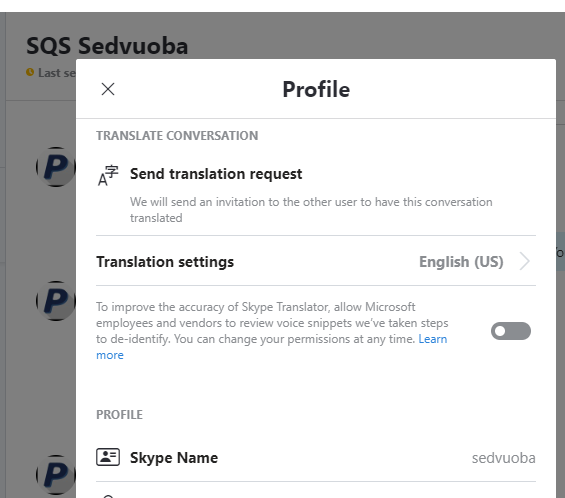The width and height of the screenshot is (565, 498).
Task: Send translation request
Action: tap(216, 174)
